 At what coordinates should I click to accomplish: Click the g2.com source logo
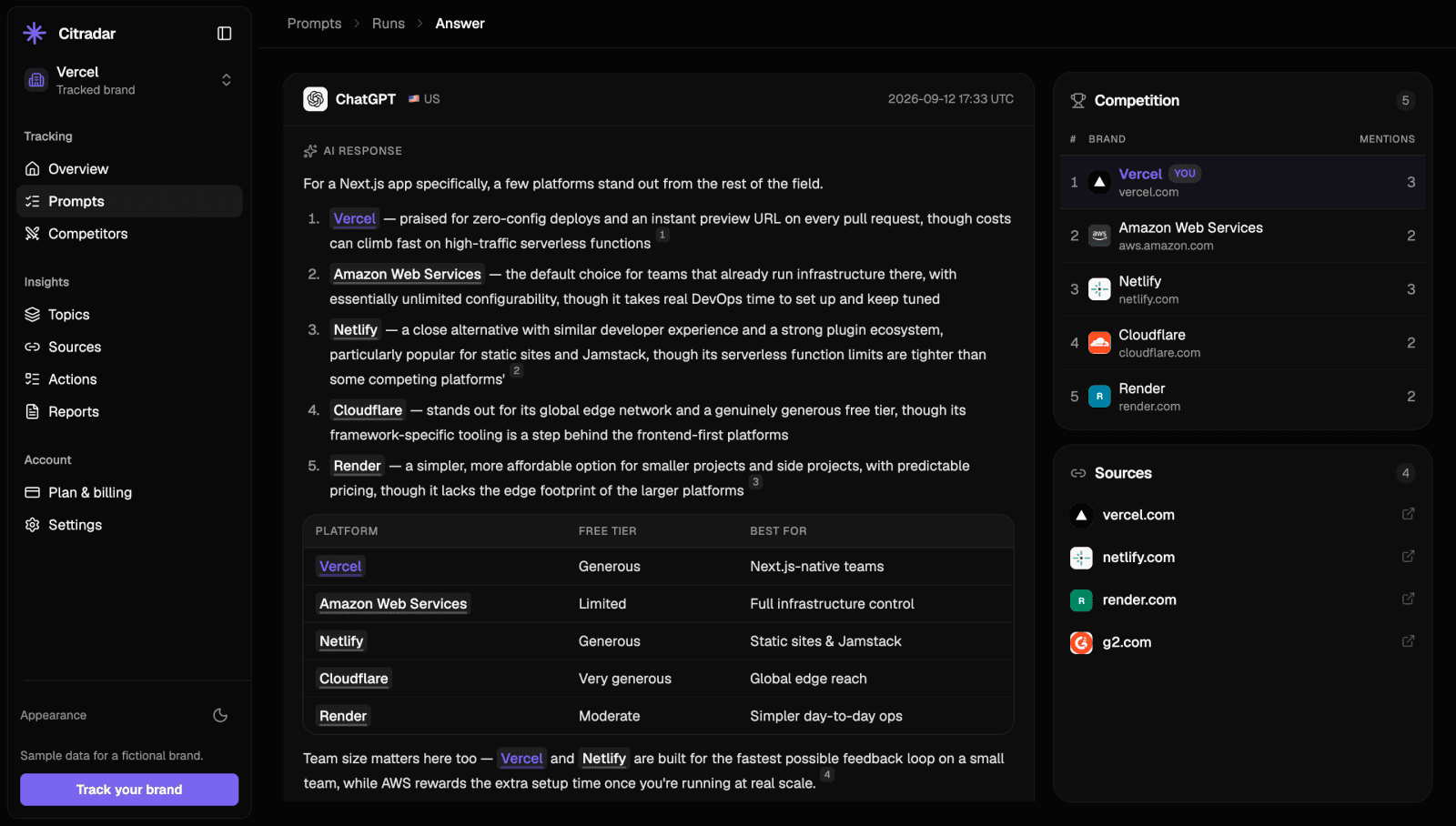coord(1081,642)
